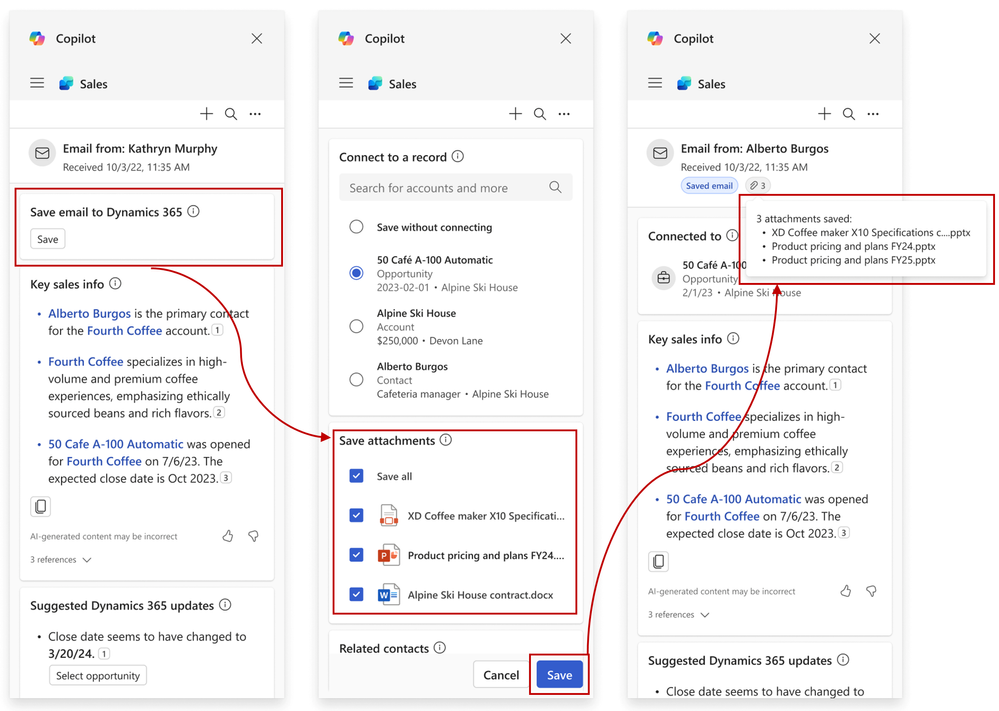Click Search for accounts and more field
The width and height of the screenshot is (999, 711).
point(456,187)
